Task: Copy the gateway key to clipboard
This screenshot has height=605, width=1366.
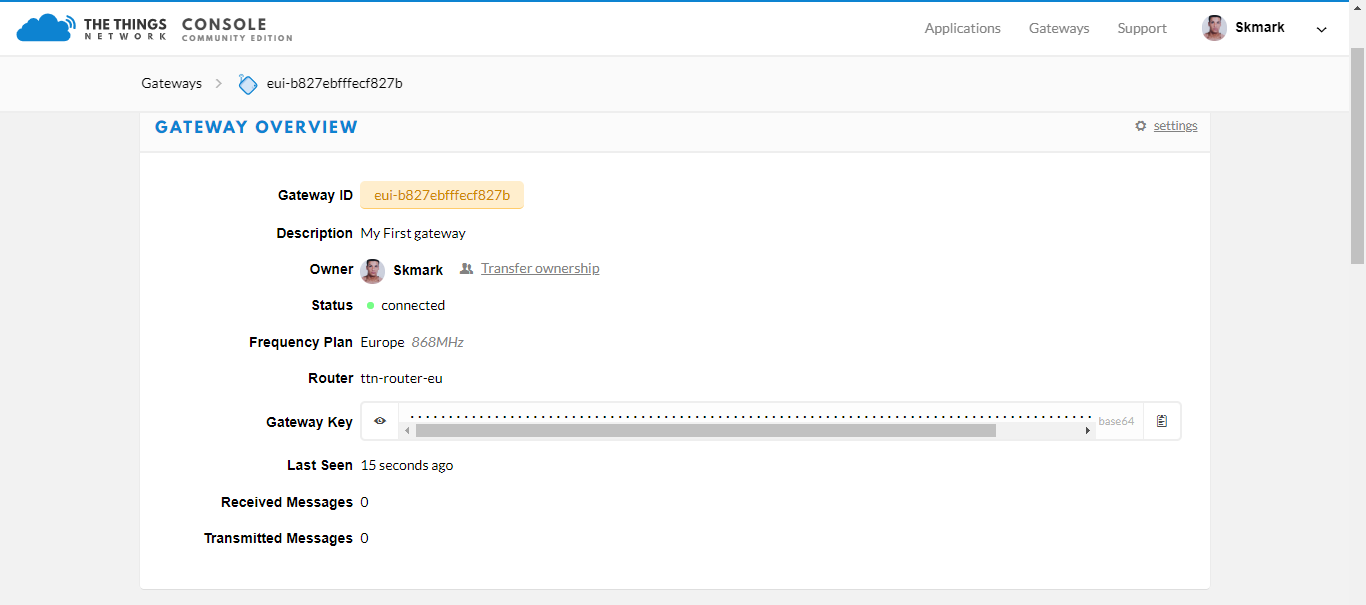Action: (1162, 421)
